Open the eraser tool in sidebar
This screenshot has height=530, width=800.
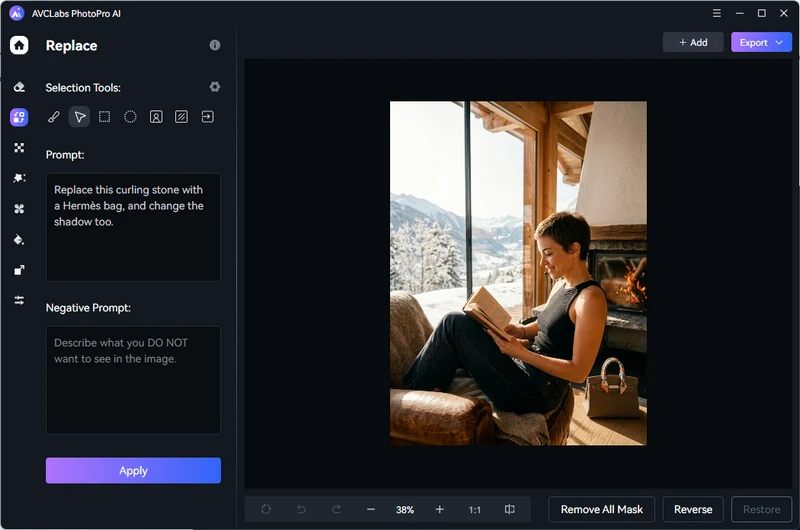tap(19, 87)
